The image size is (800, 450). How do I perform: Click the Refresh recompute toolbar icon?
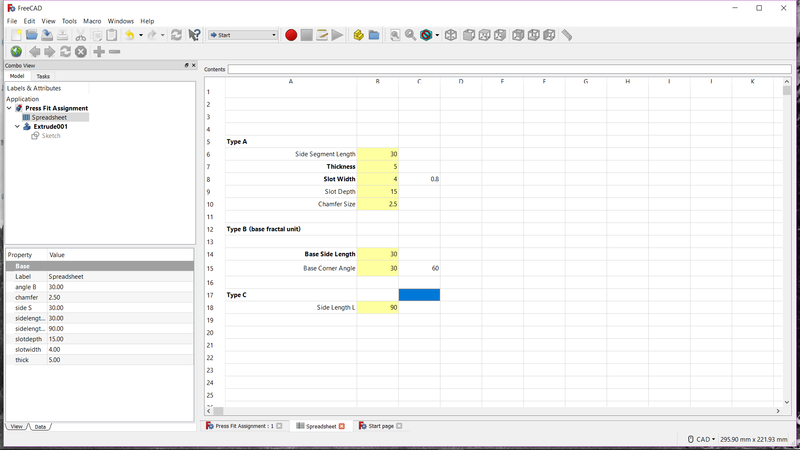point(176,35)
